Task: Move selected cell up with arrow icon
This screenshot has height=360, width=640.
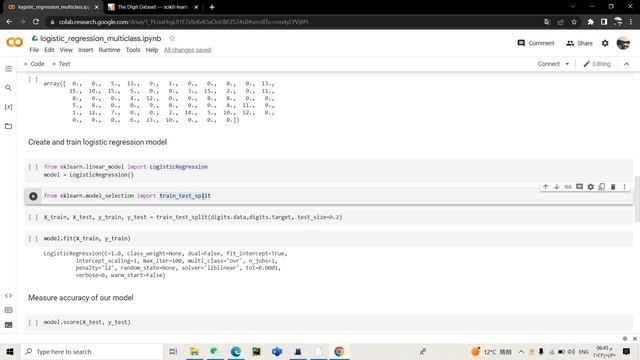Action: click(545, 187)
